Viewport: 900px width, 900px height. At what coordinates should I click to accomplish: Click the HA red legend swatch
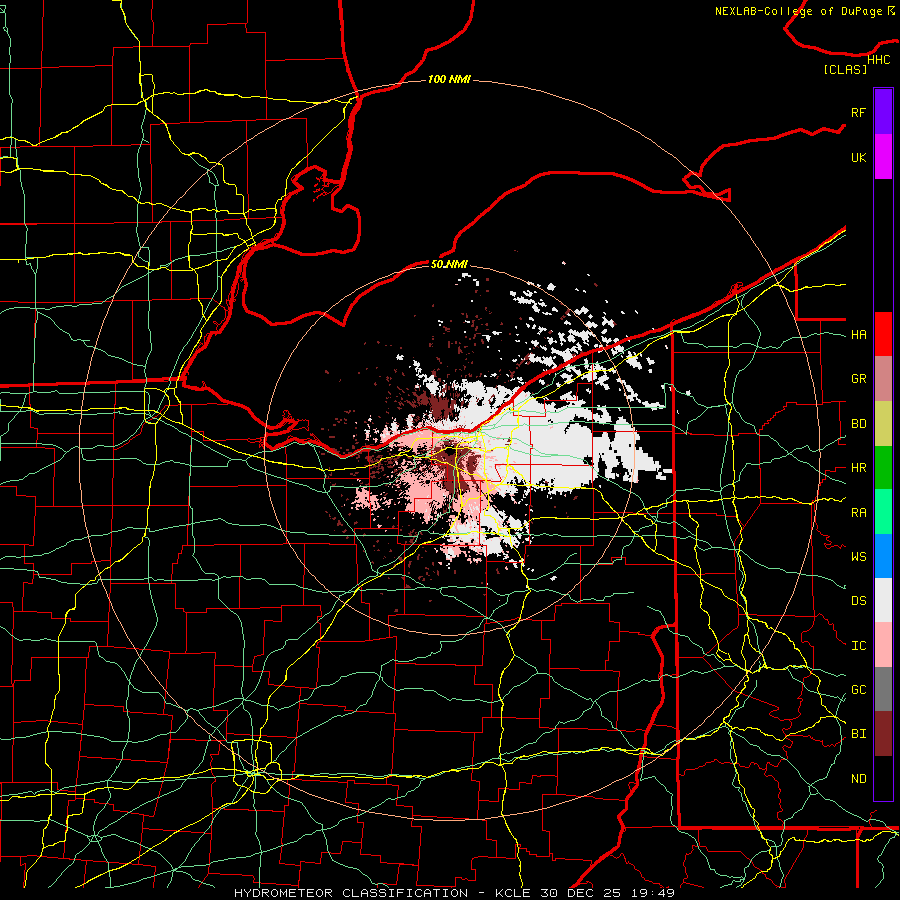point(883,334)
